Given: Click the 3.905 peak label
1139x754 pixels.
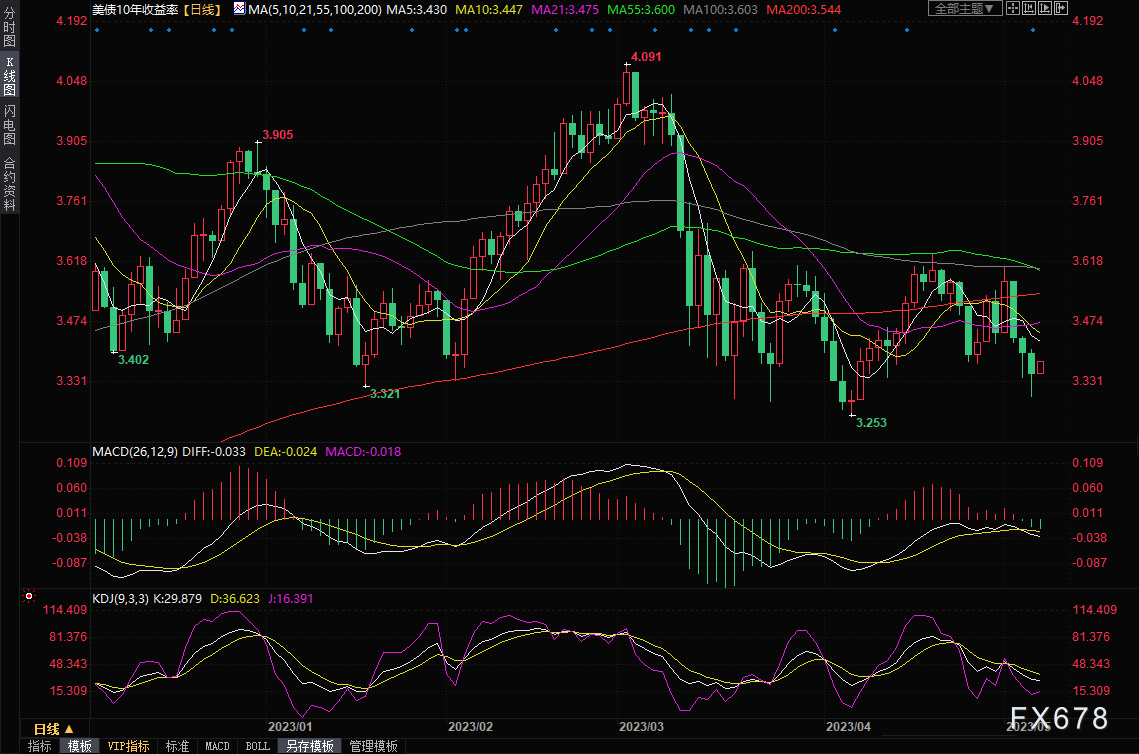Looking at the screenshot, I should tap(277, 134).
